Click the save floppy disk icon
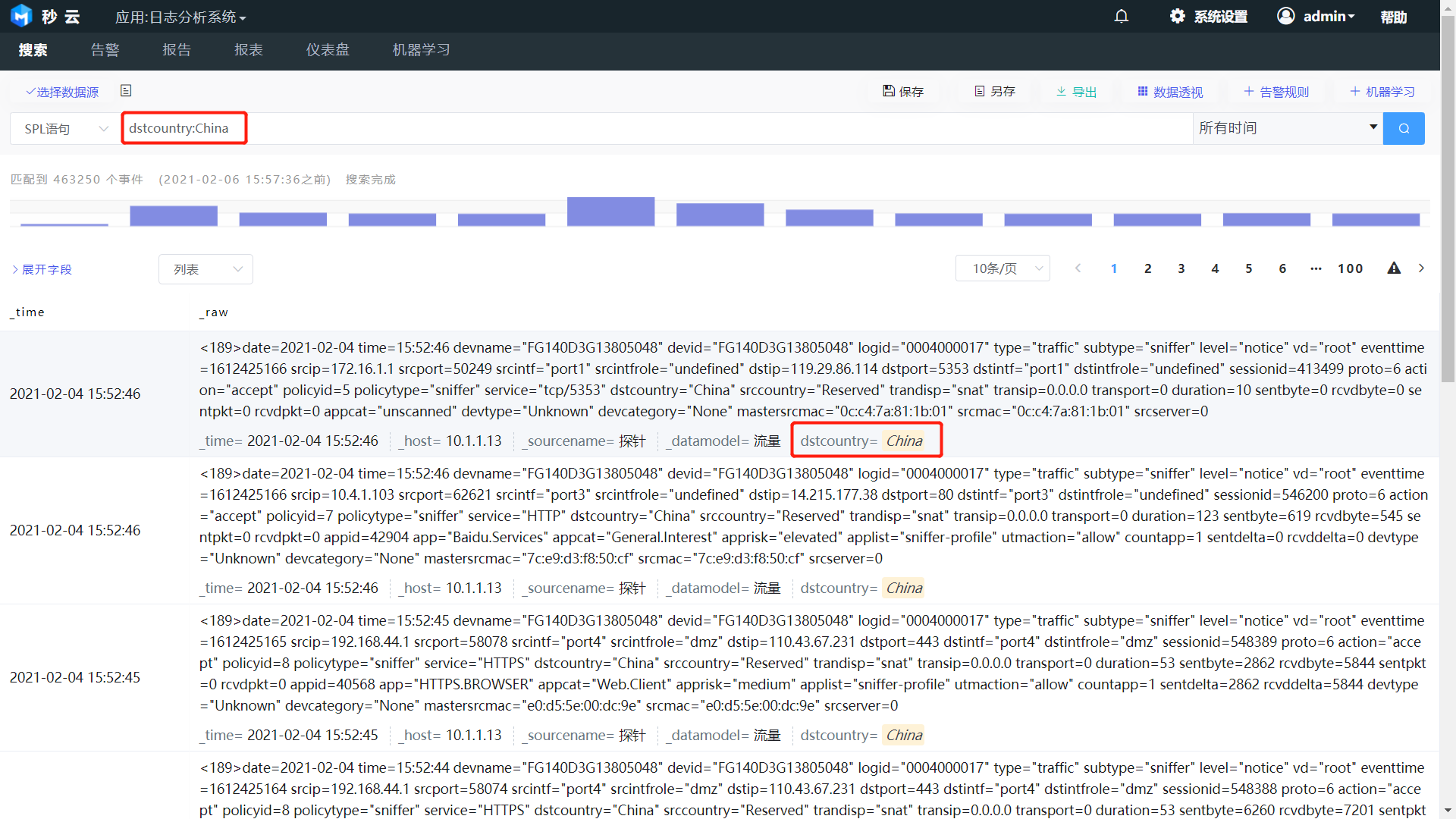The width and height of the screenshot is (1456, 819). [x=889, y=91]
